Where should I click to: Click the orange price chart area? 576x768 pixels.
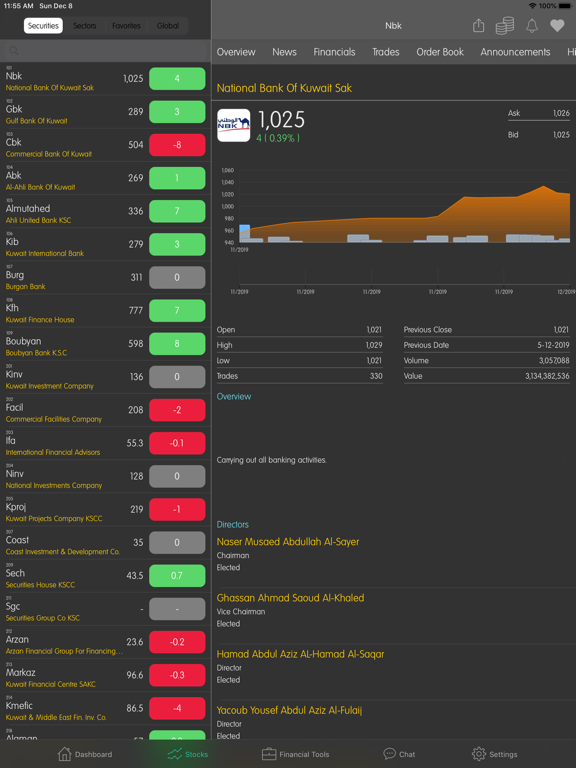pos(405,216)
